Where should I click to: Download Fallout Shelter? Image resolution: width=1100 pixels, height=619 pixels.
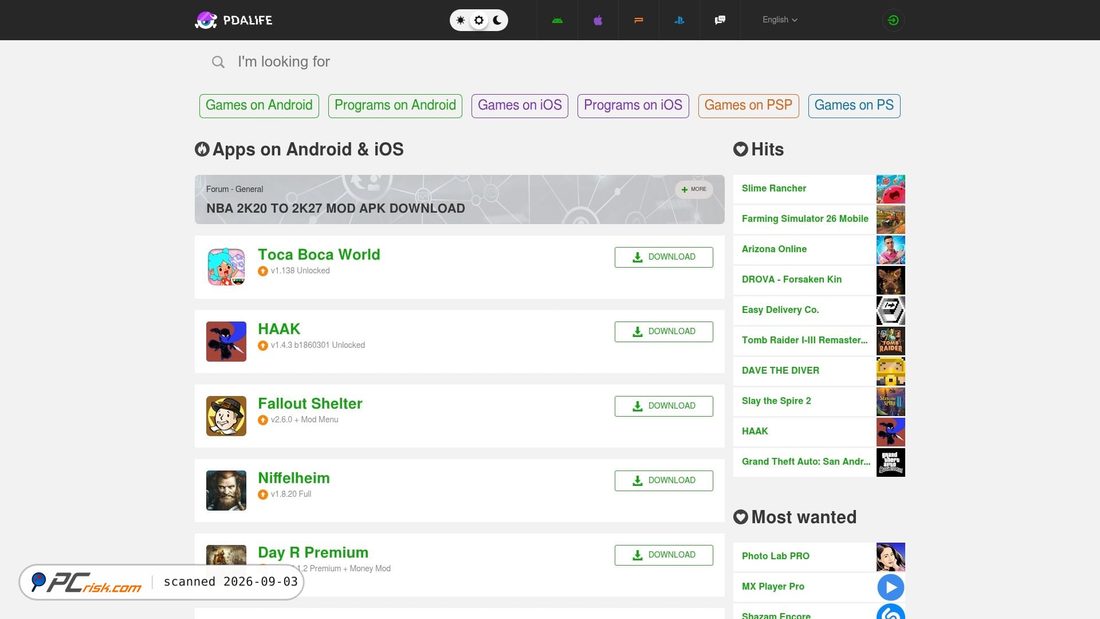(664, 406)
